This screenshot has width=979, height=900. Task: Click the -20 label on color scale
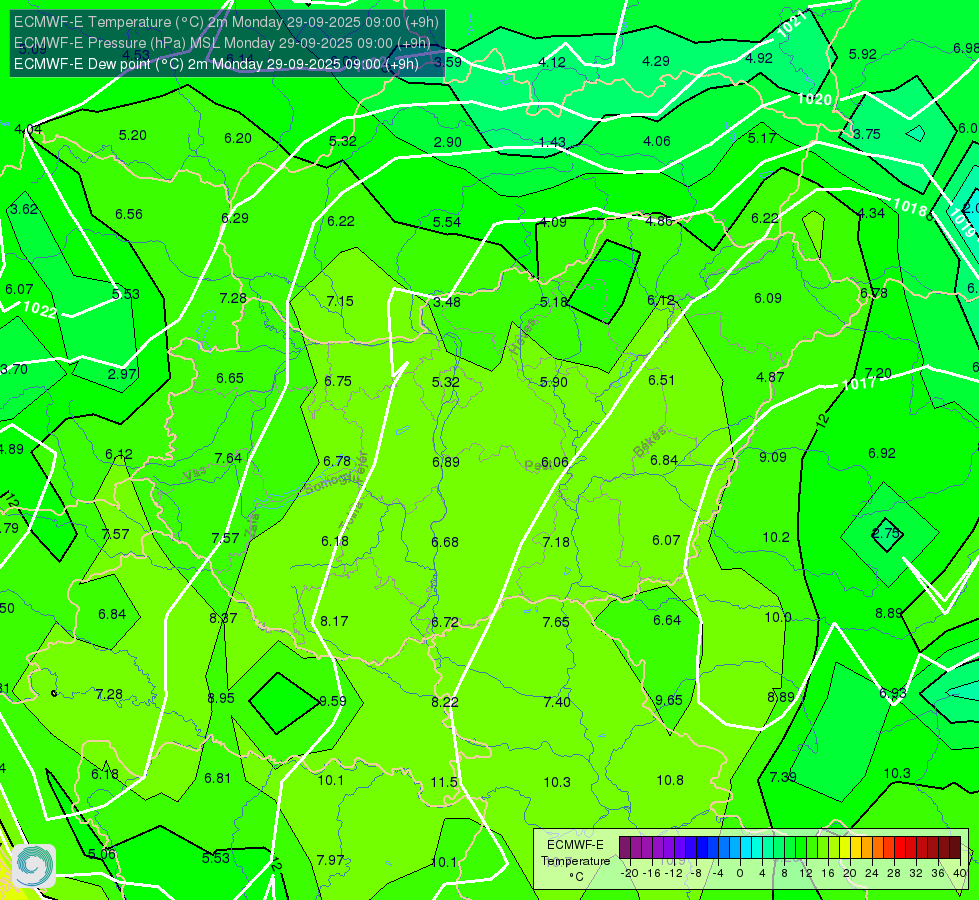click(x=629, y=873)
